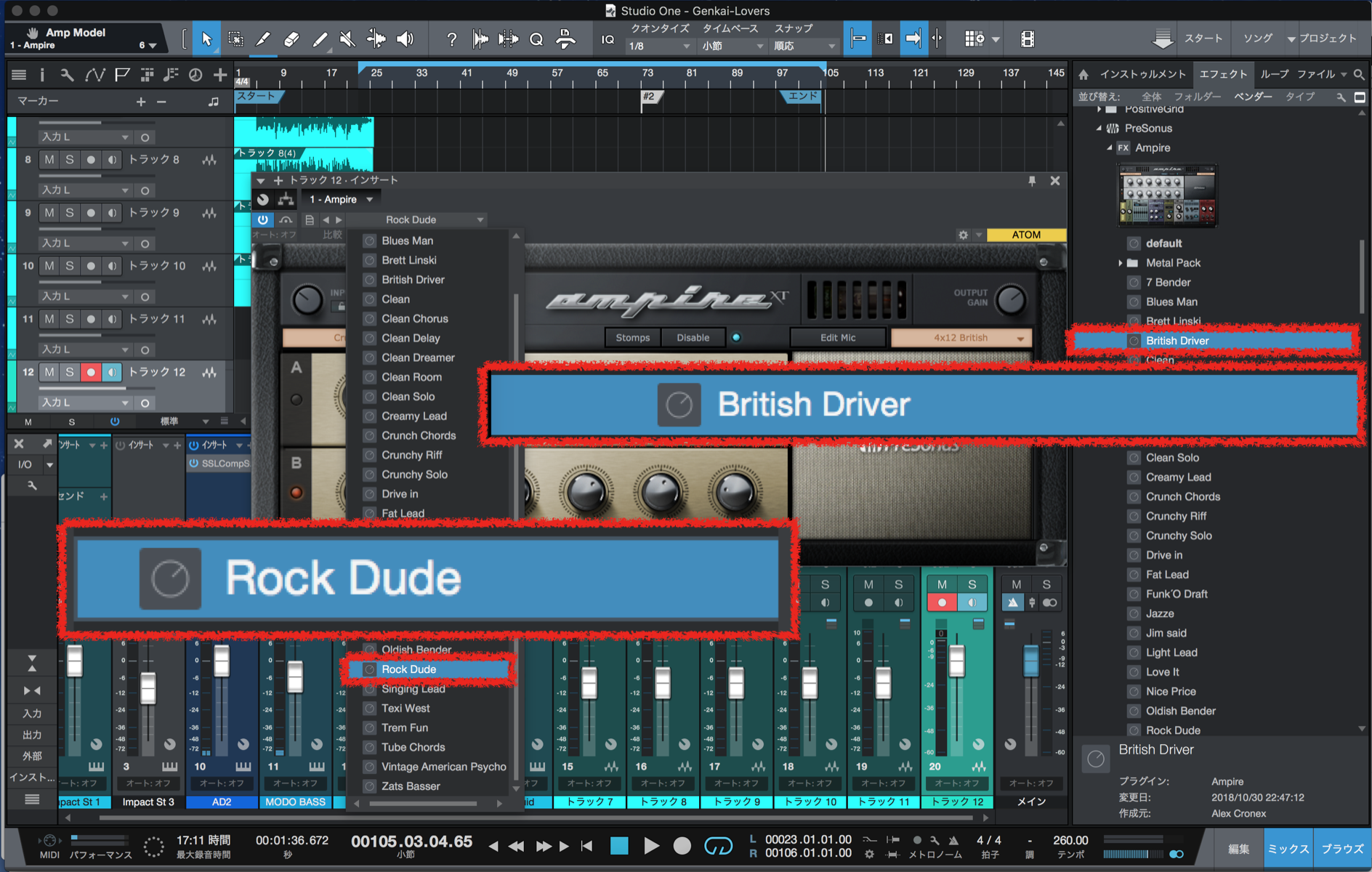
Task: Open the Song page button
Action: [1257, 39]
